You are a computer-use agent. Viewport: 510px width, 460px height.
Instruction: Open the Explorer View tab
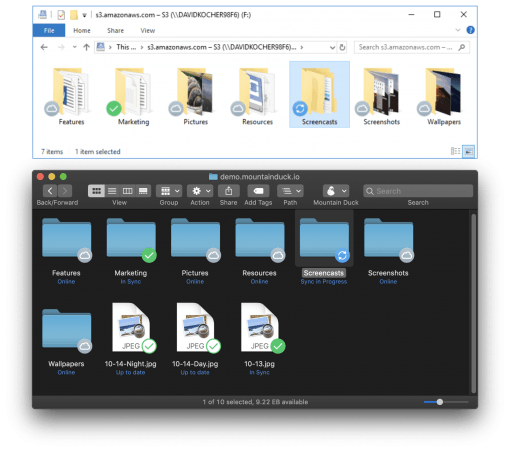(x=148, y=30)
